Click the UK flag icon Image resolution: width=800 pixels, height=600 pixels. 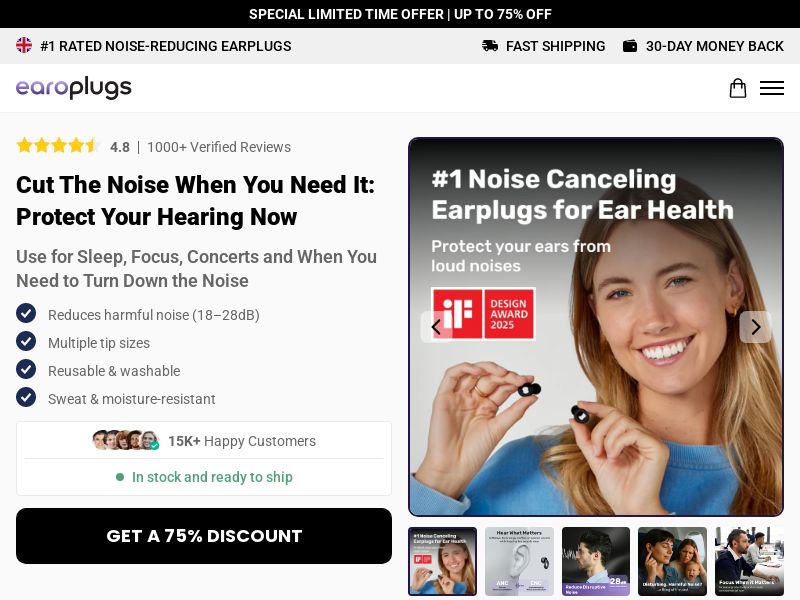coord(24,45)
